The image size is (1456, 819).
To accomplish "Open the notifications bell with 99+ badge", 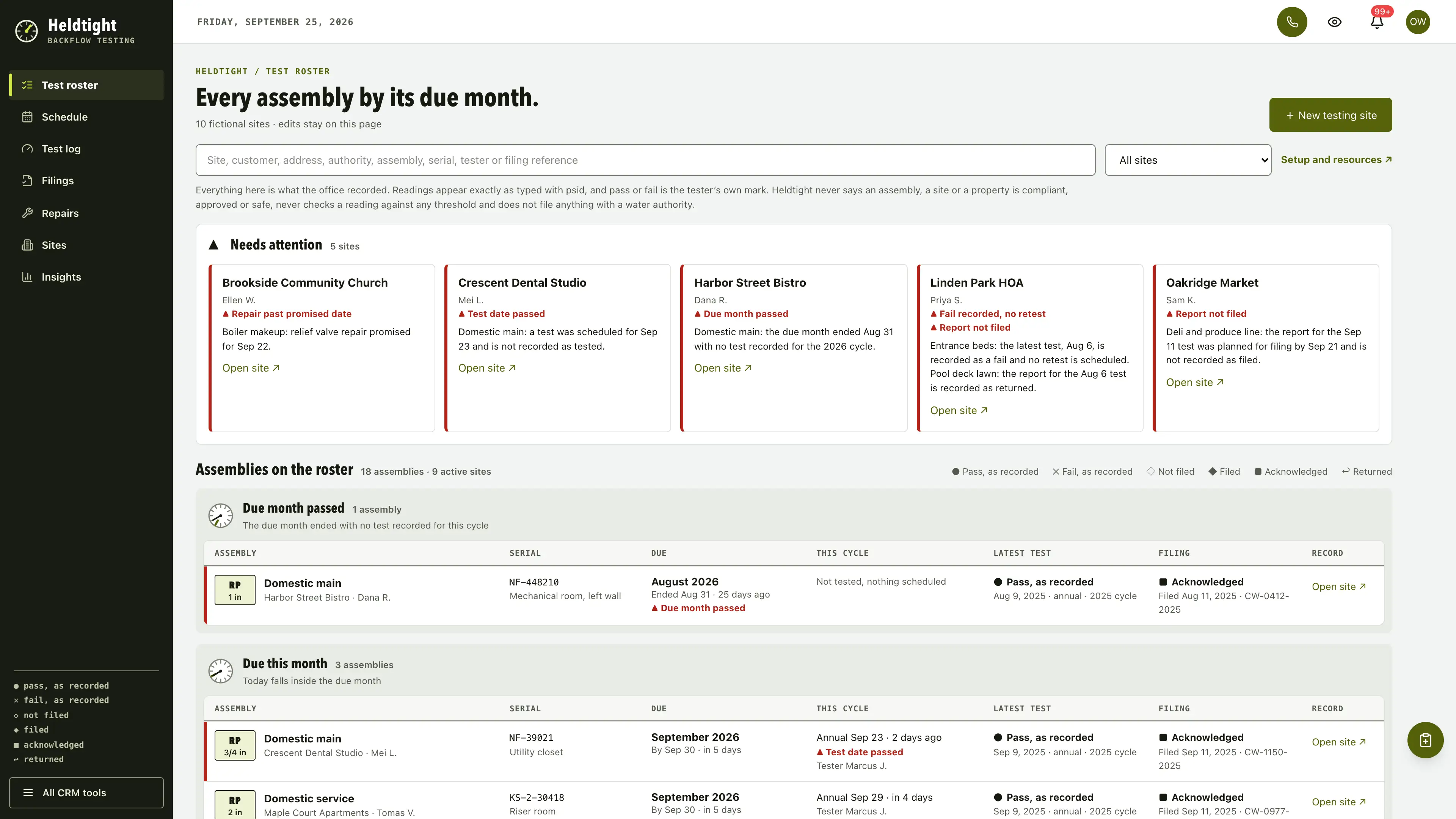I will pyautogui.click(x=1377, y=22).
